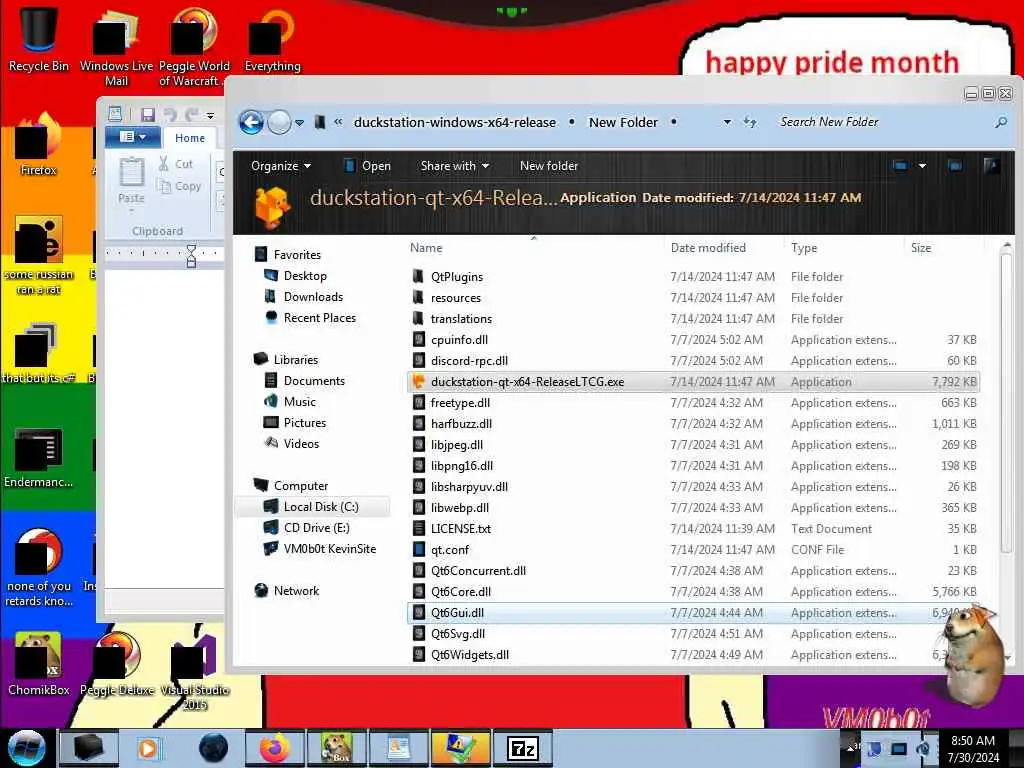Click the help icon in Explorer toolbar
The width and height of the screenshot is (1024, 768).
[991, 166]
